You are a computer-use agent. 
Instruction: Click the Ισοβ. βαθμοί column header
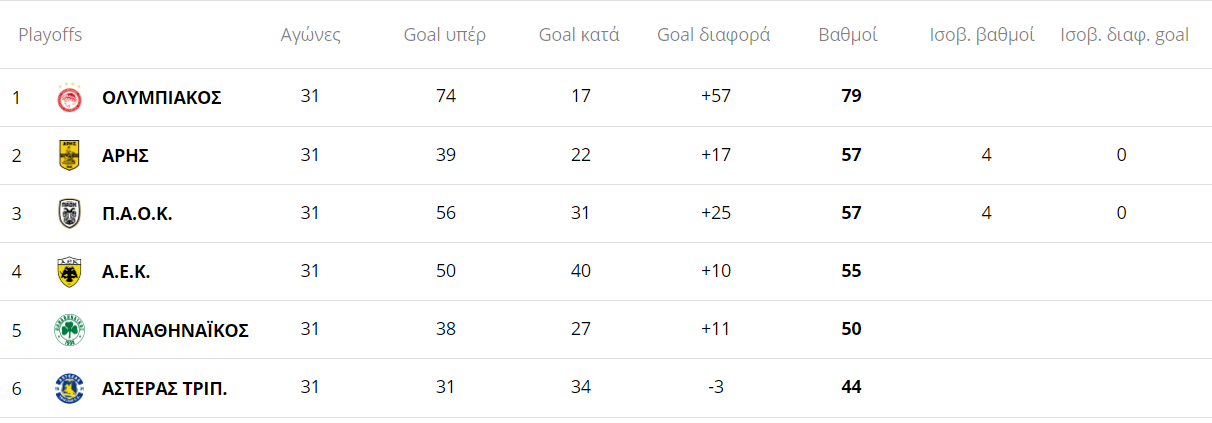click(x=982, y=35)
